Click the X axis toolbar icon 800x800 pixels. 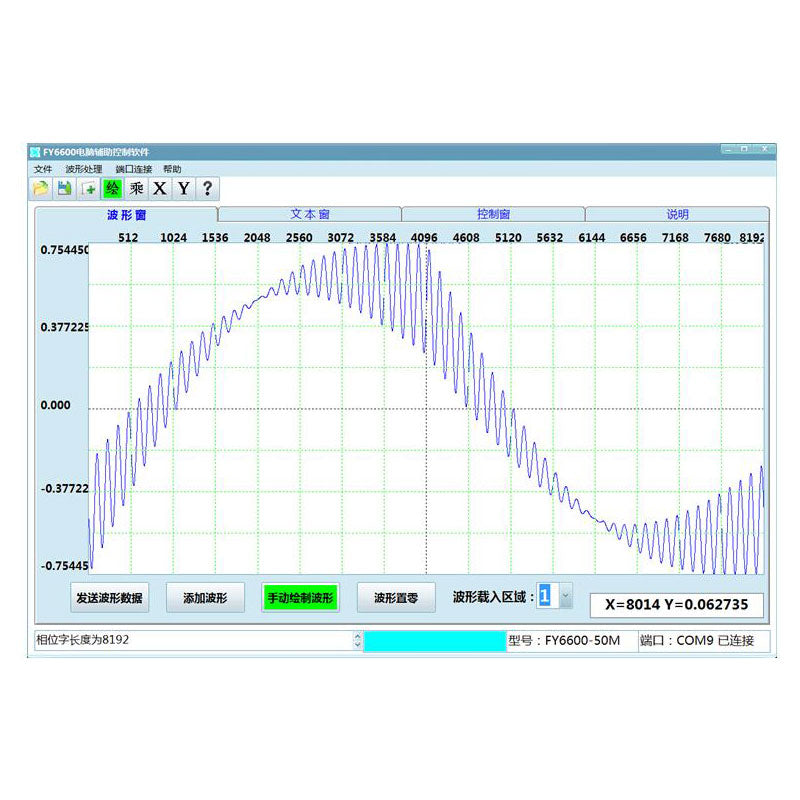pyautogui.click(x=160, y=188)
